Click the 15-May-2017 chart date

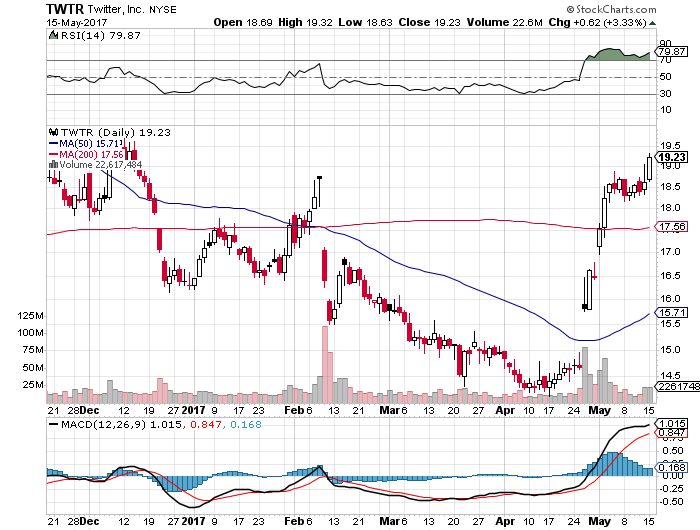coord(76,22)
